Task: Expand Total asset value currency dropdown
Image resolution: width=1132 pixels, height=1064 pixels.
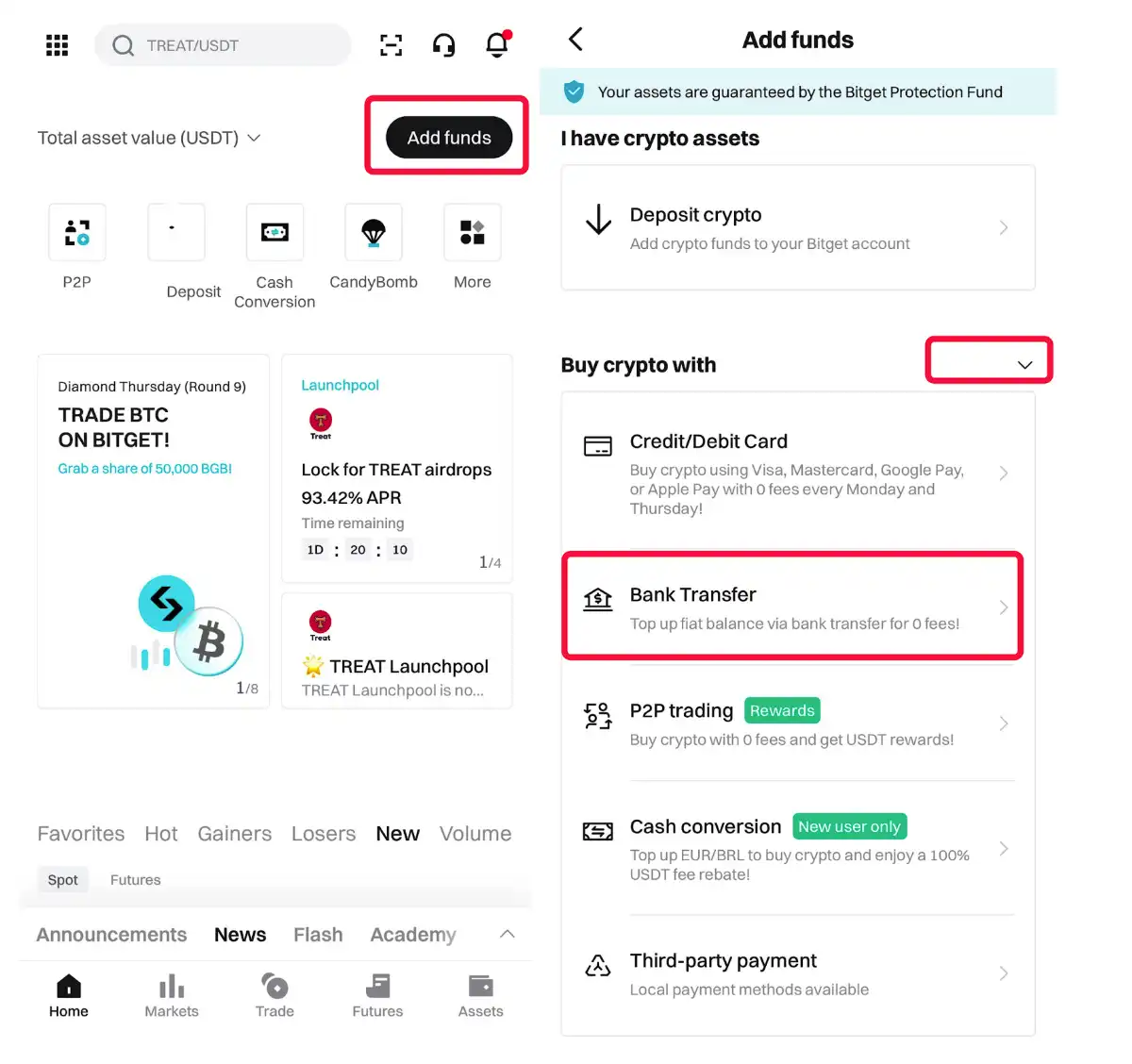Action: click(x=254, y=138)
